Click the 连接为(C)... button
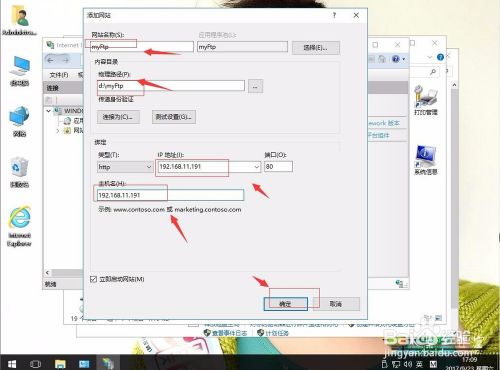Image resolution: width=500 pixels, height=370 pixels. click(x=118, y=117)
